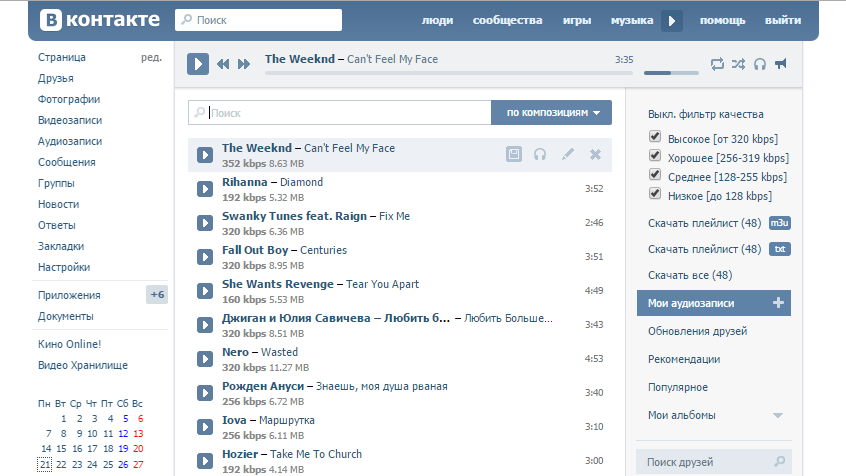The image size is (846, 476).
Task: Go to Сообщения in the left sidebar
Action: tap(67, 162)
